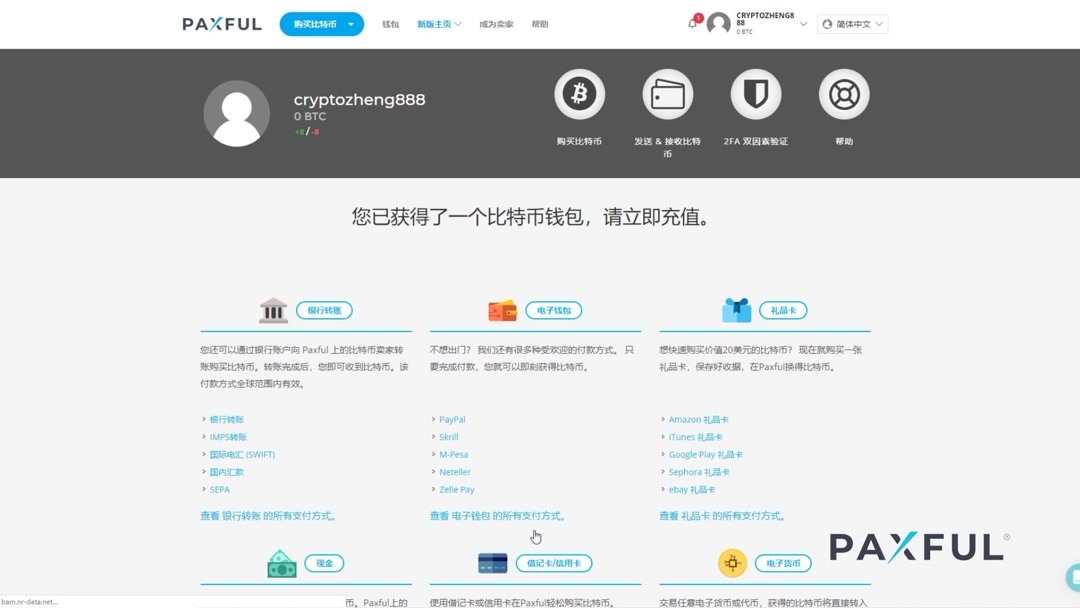Select 成为卖家 in the top navigation

point(497,23)
